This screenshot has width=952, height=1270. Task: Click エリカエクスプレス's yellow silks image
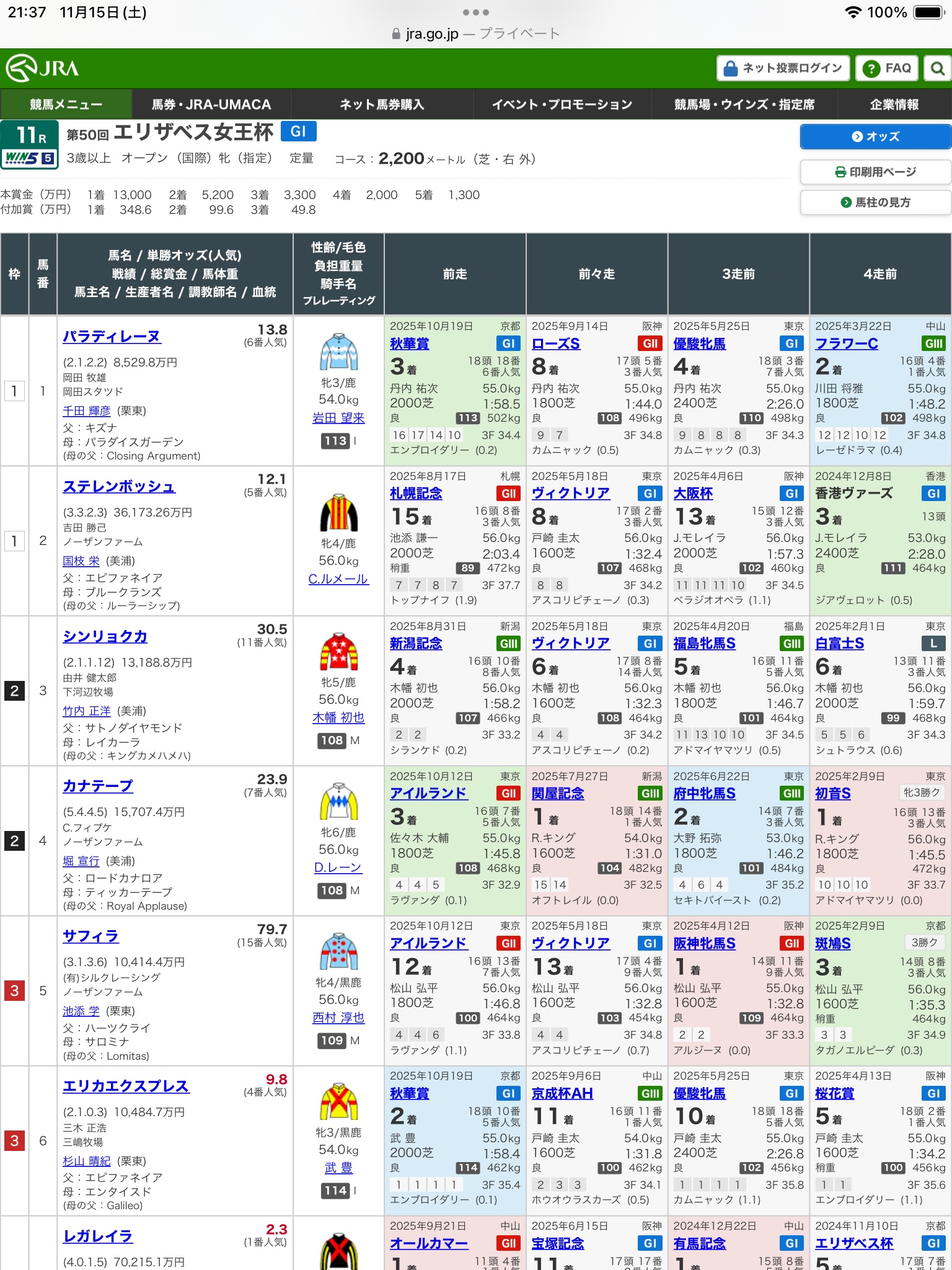tap(338, 1101)
